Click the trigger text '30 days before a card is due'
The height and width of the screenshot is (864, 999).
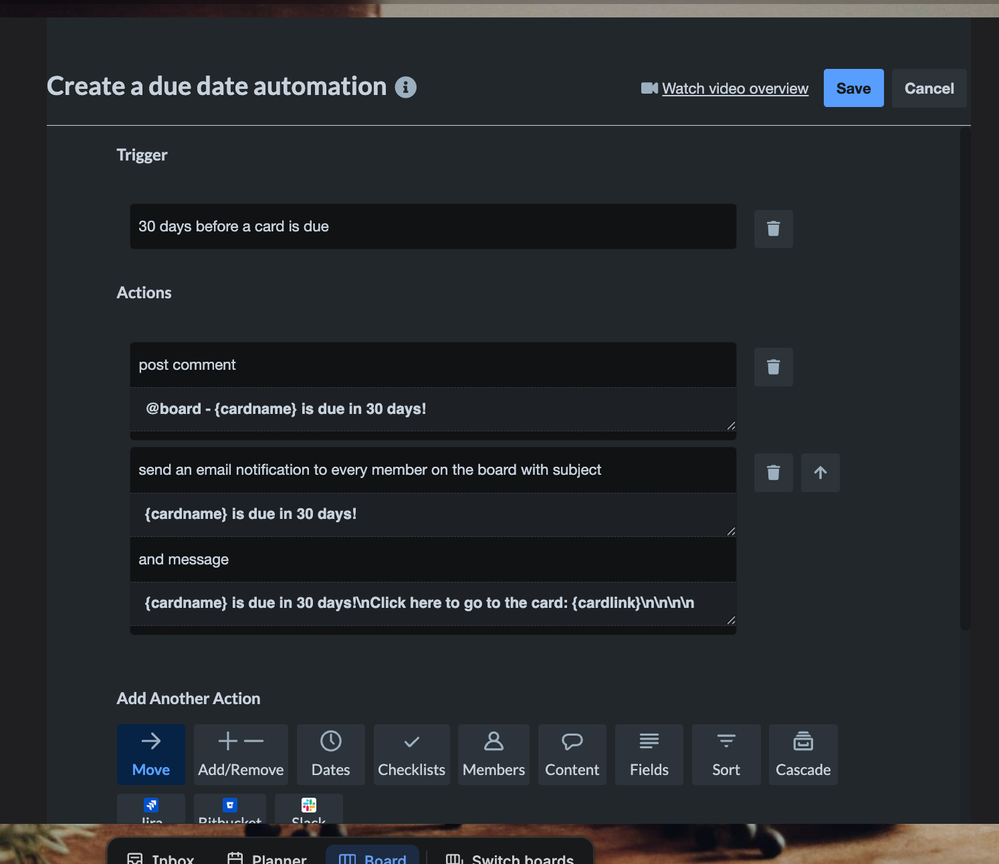click(x=234, y=227)
